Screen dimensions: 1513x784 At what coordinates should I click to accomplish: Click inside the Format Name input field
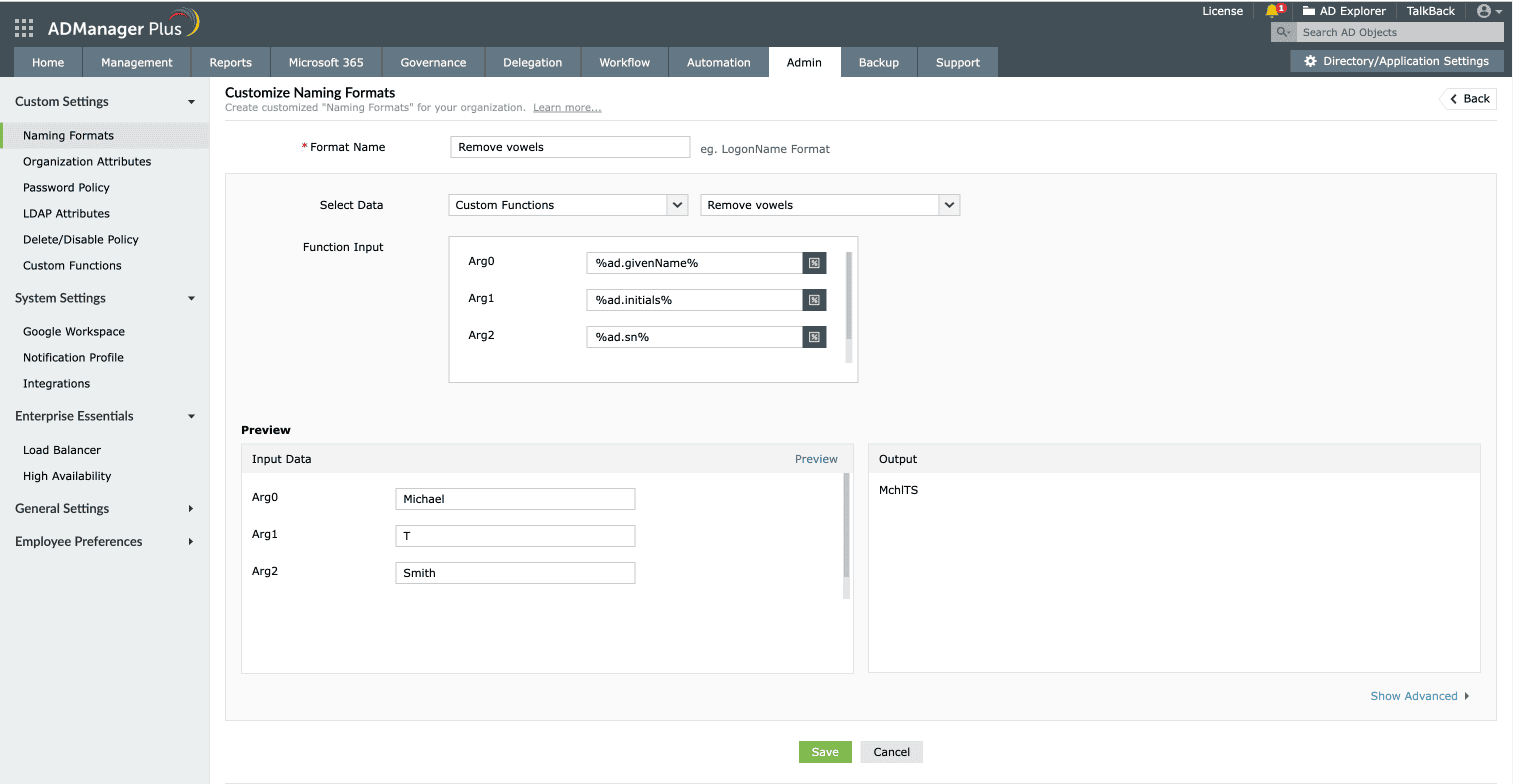click(569, 146)
